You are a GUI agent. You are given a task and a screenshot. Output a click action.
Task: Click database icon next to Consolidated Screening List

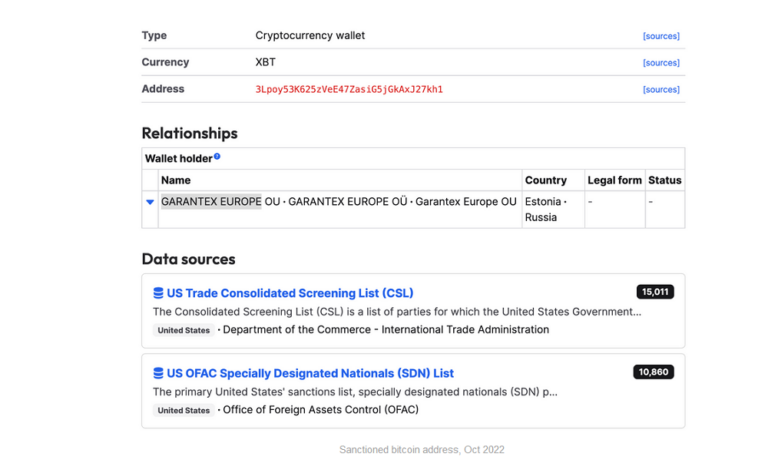tap(158, 293)
